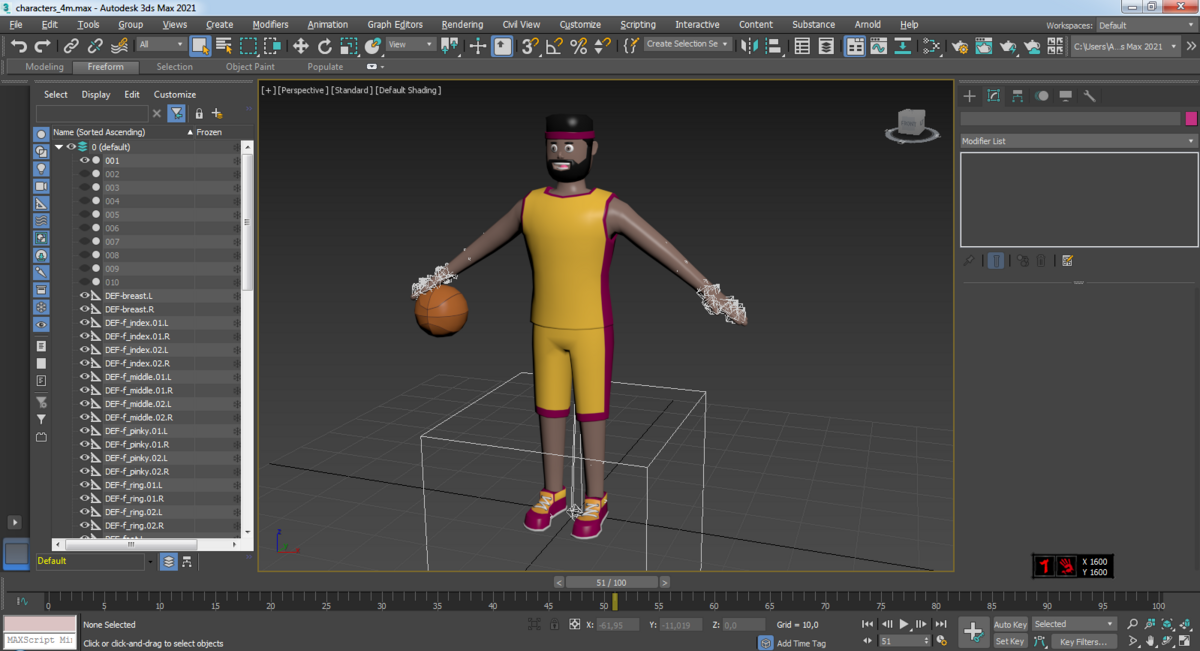Open the Curve Editor icon

[x=878, y=46]
